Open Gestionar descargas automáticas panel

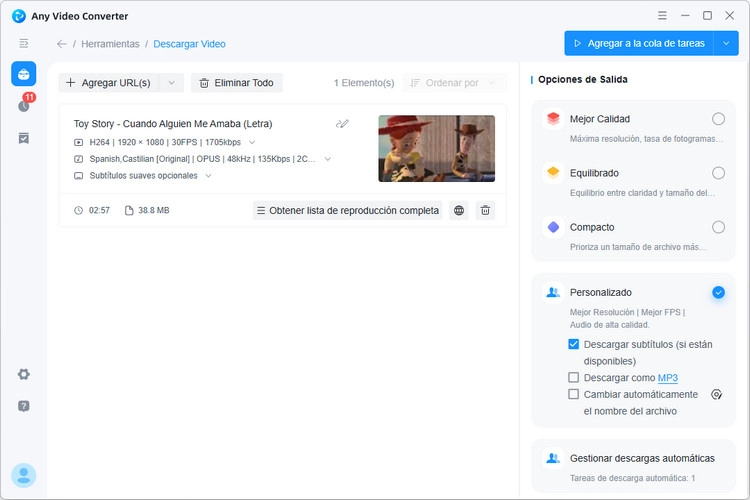coord(633,466)
